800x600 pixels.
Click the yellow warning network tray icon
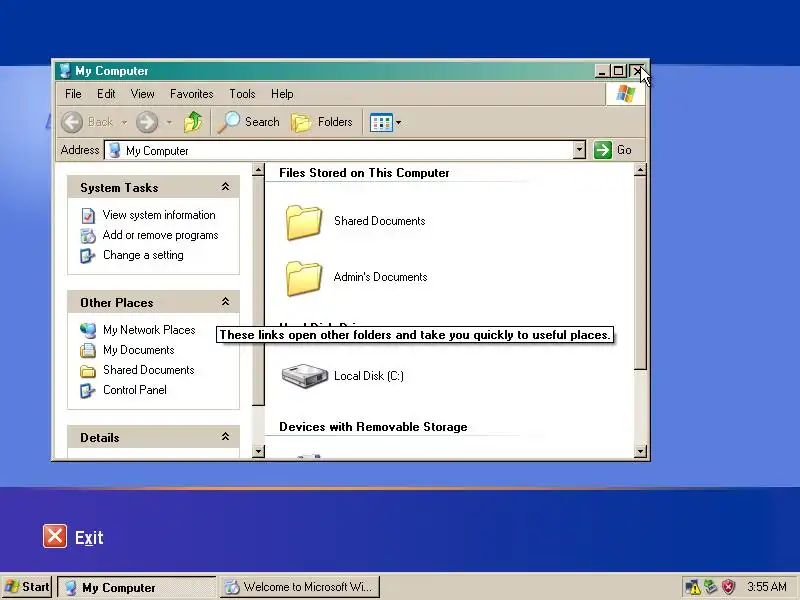point(692,587)
